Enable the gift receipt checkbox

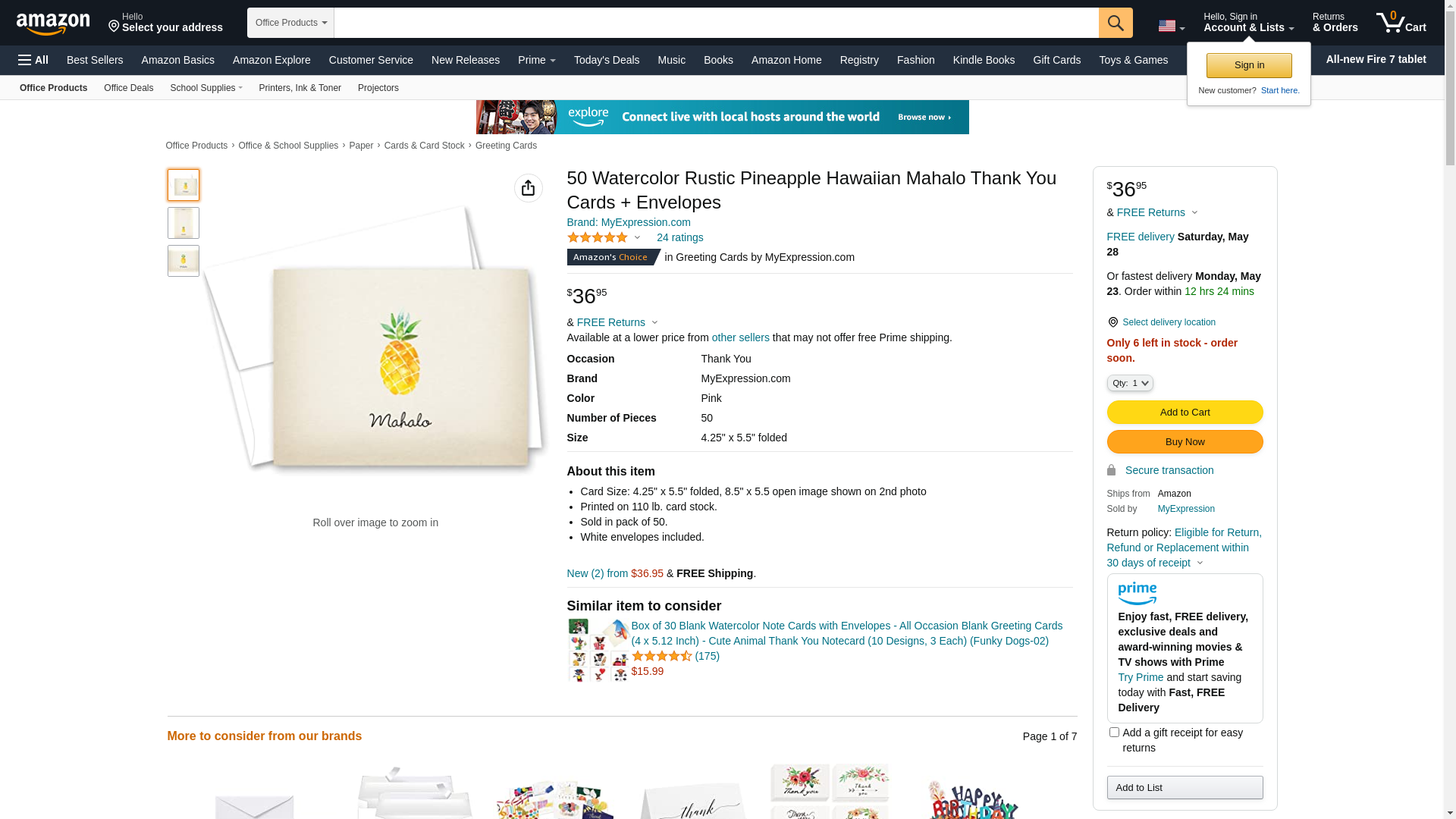point(1114,733)
